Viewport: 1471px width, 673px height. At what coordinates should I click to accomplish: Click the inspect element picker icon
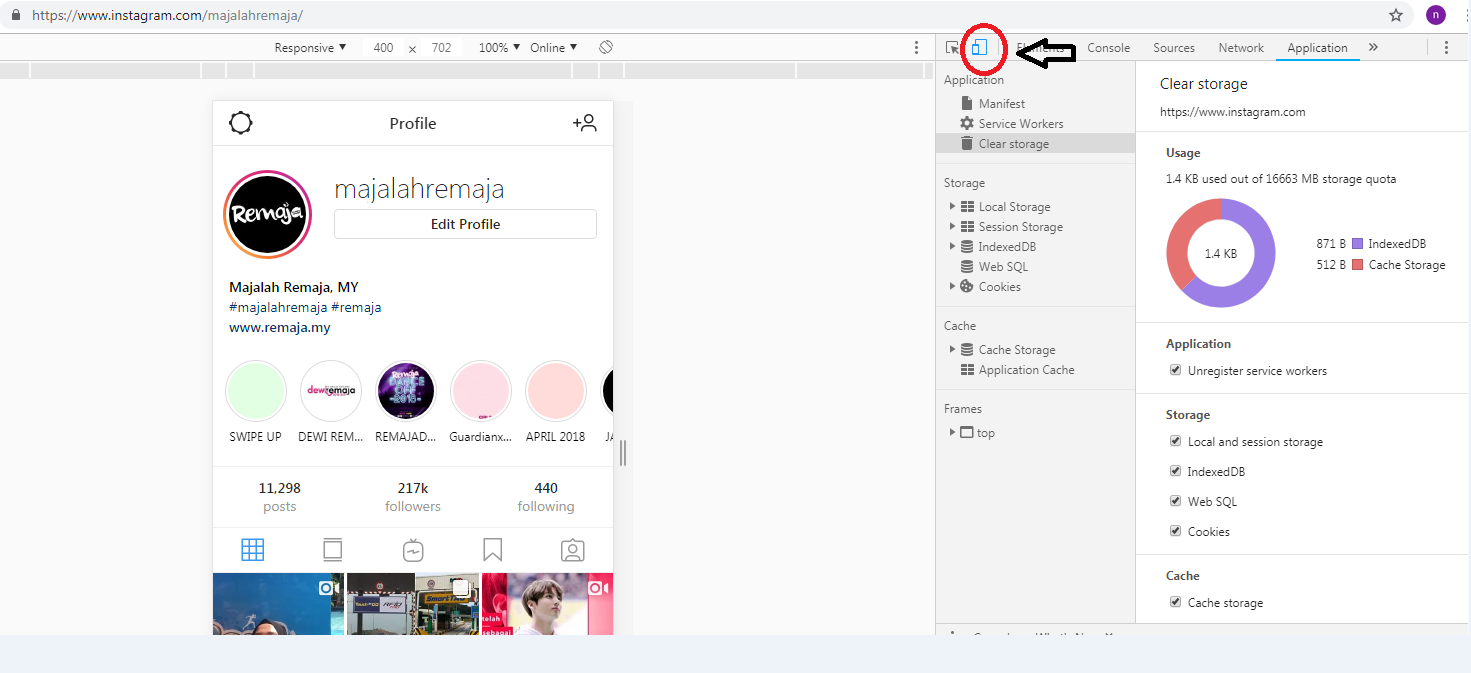tap(952, 48)
